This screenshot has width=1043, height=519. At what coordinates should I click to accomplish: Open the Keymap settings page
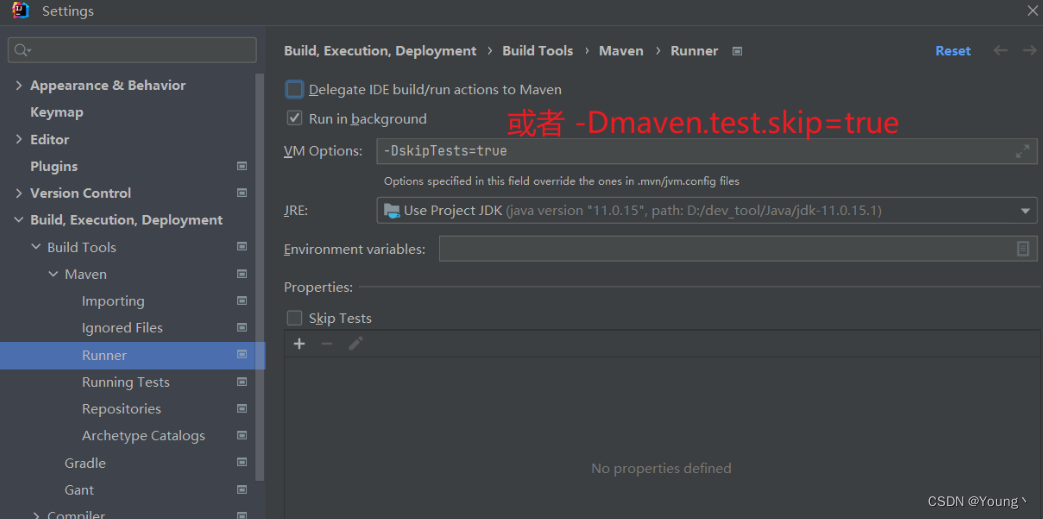[57, 112]
